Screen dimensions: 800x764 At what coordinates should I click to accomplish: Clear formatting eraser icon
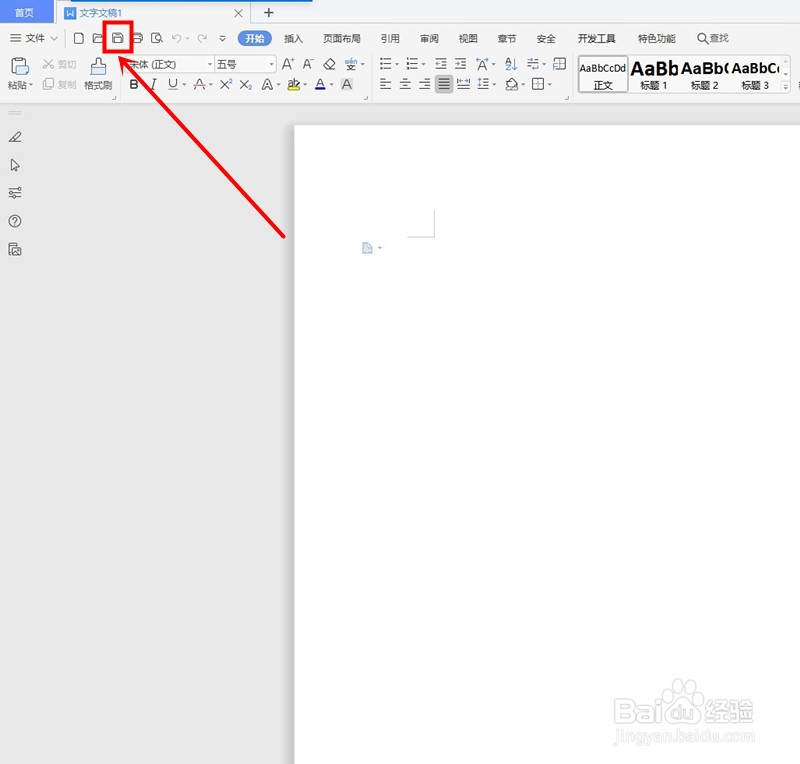(x=329, y=64)
